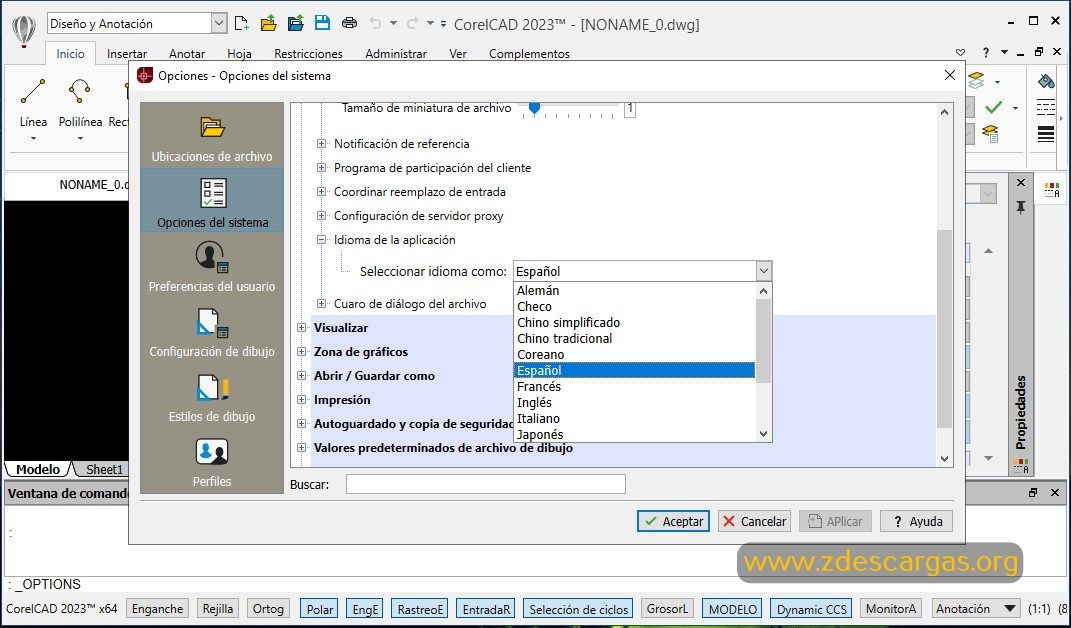Select Francés from language list
This screenshot has height=628, width=1071.
(635, 386)
